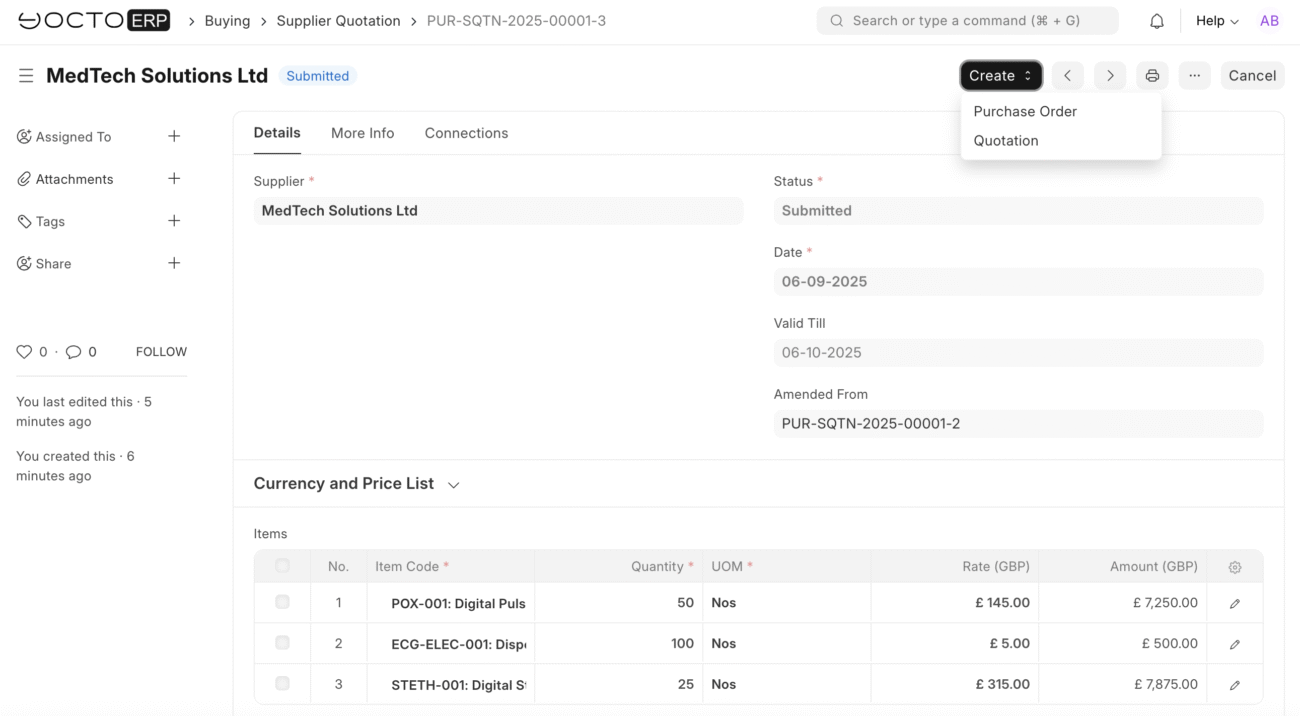
Task: Go to next document arrow
Action: [1110, 76]
